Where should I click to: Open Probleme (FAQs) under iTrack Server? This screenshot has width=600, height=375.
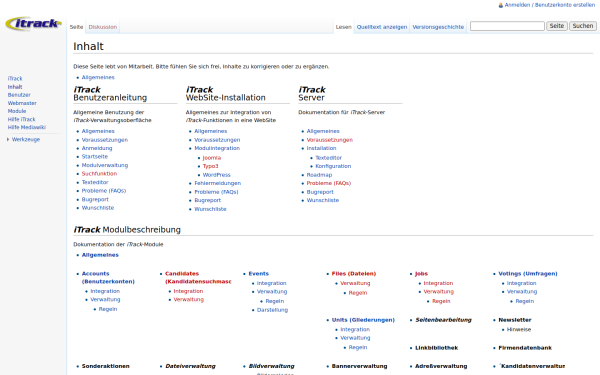(x=329, y=183)
